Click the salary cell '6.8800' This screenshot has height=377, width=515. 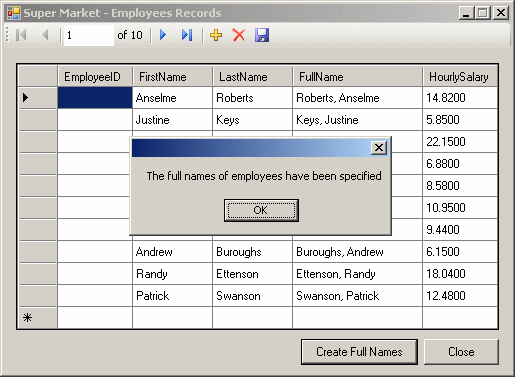coord(460,164)
